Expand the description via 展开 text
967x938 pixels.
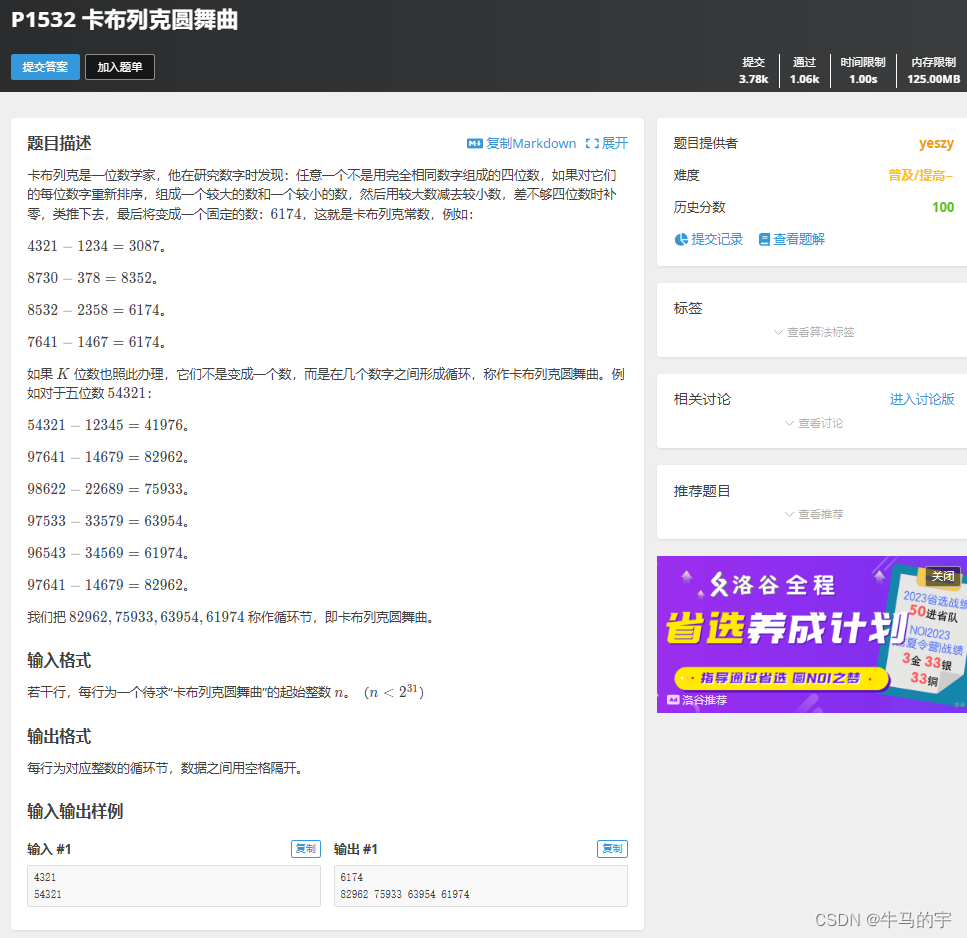click(614, 144)
